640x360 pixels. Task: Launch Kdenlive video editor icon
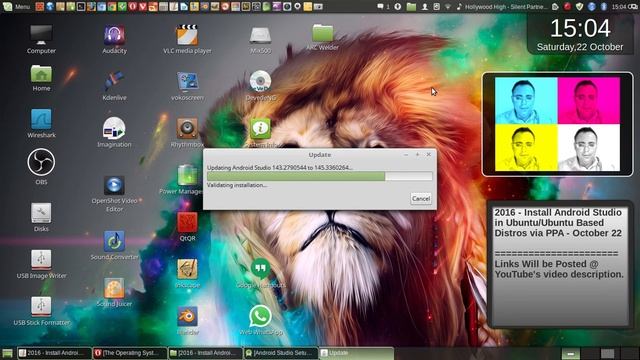(114, 86)
